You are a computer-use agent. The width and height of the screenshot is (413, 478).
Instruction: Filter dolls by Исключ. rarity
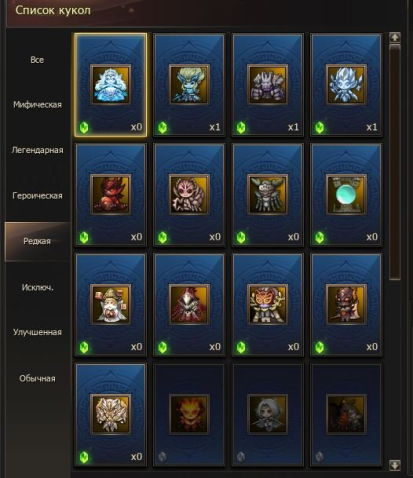pyautogui.click(x=37, y=287)
